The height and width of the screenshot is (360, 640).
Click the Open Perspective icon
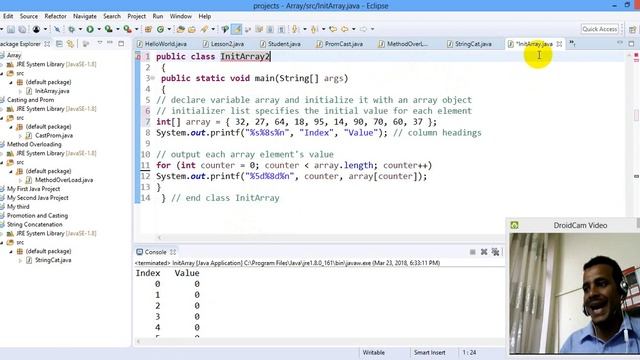(633, 29)
